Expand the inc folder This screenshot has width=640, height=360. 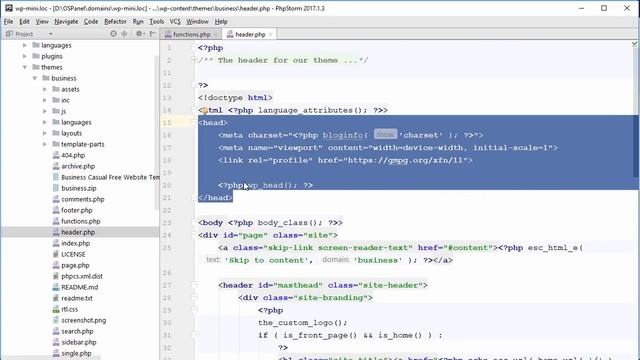[x=44, y=100]
